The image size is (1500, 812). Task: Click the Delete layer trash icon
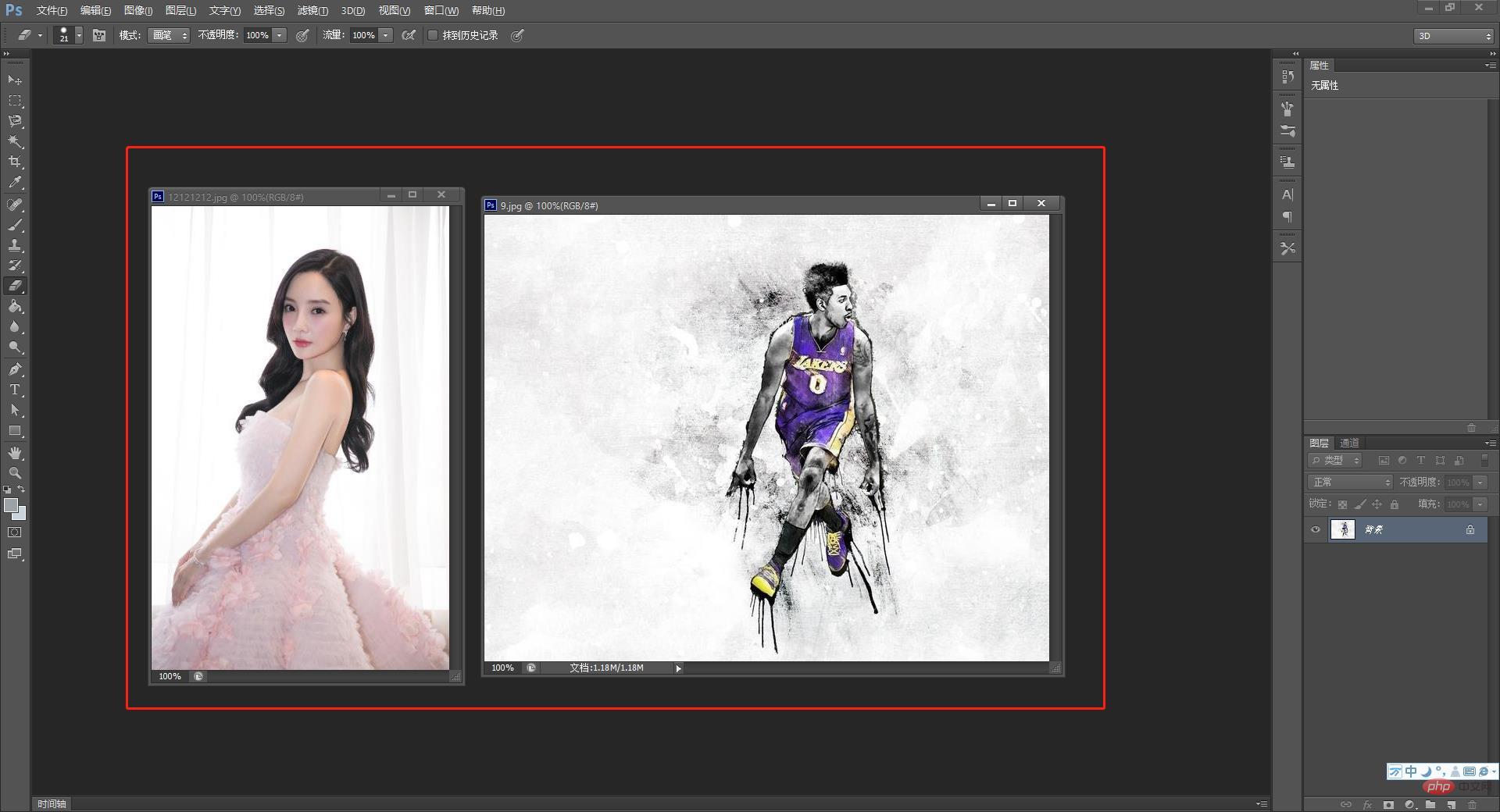1473,804
